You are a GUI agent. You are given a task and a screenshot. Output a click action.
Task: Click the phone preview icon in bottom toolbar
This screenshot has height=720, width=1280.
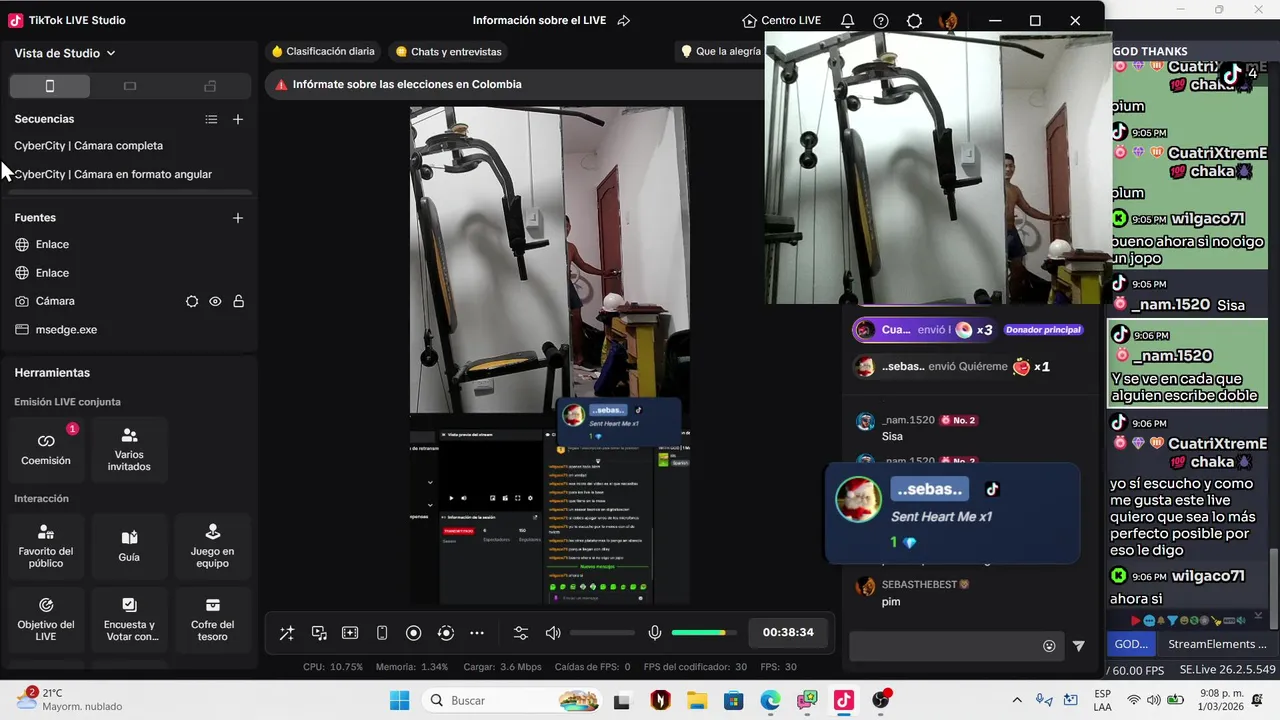[382, 633]
